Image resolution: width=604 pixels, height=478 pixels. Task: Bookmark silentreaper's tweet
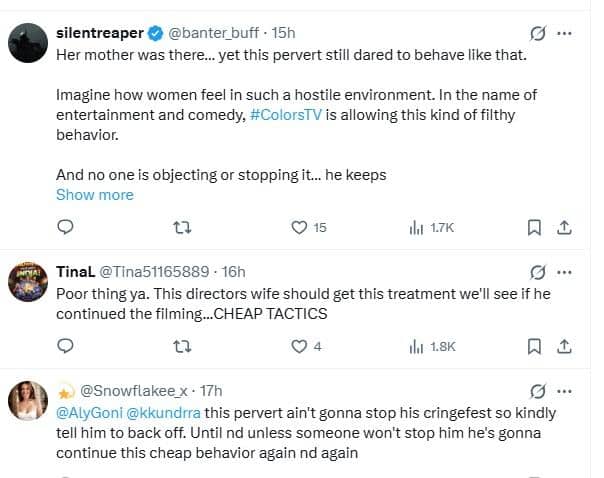point(537,227)
